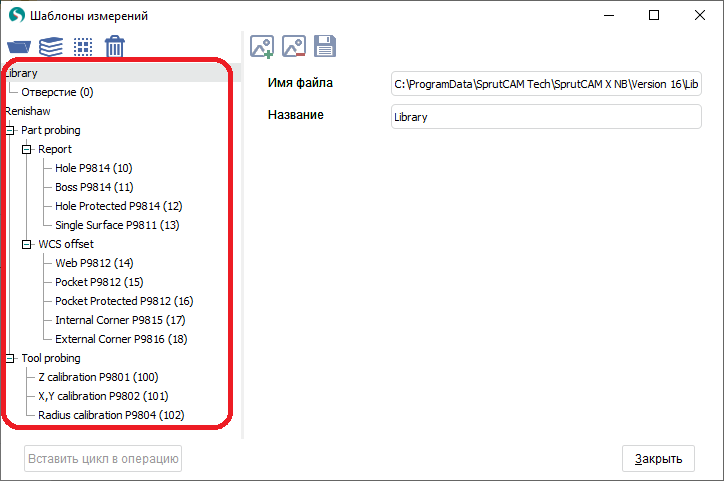Viewport: 724px width, 481px height.
Task: Choose Internal Corner P9815 (17) item
Action: (x=120, y=320)
